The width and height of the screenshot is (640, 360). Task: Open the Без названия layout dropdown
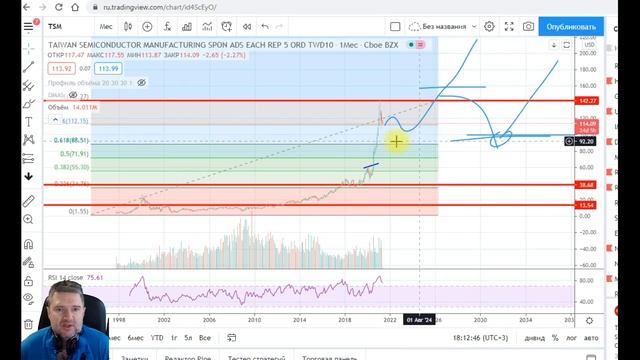pos(443,27)
